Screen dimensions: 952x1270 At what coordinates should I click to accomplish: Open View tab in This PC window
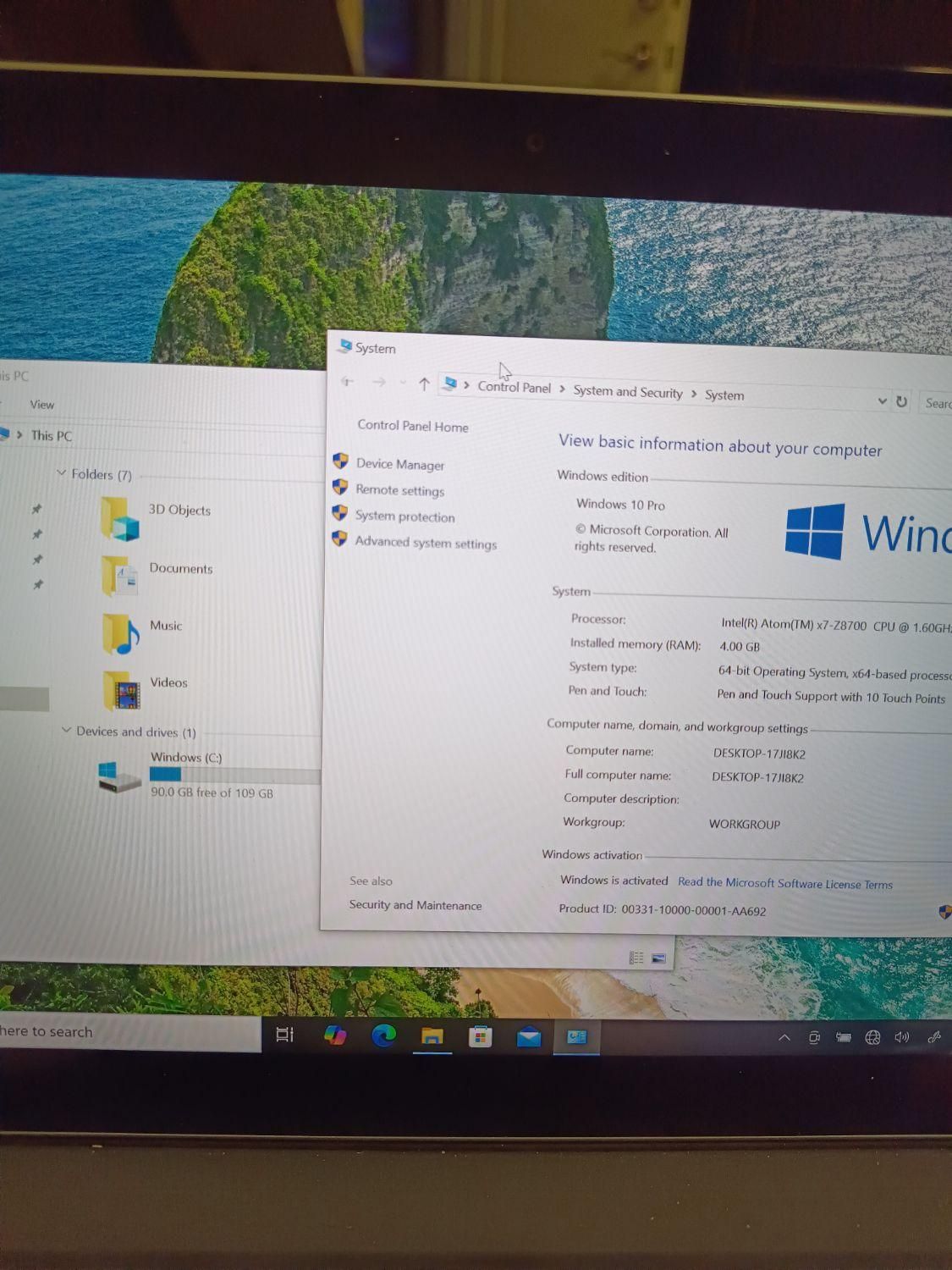pyautogui.click(x=41, y=405)
